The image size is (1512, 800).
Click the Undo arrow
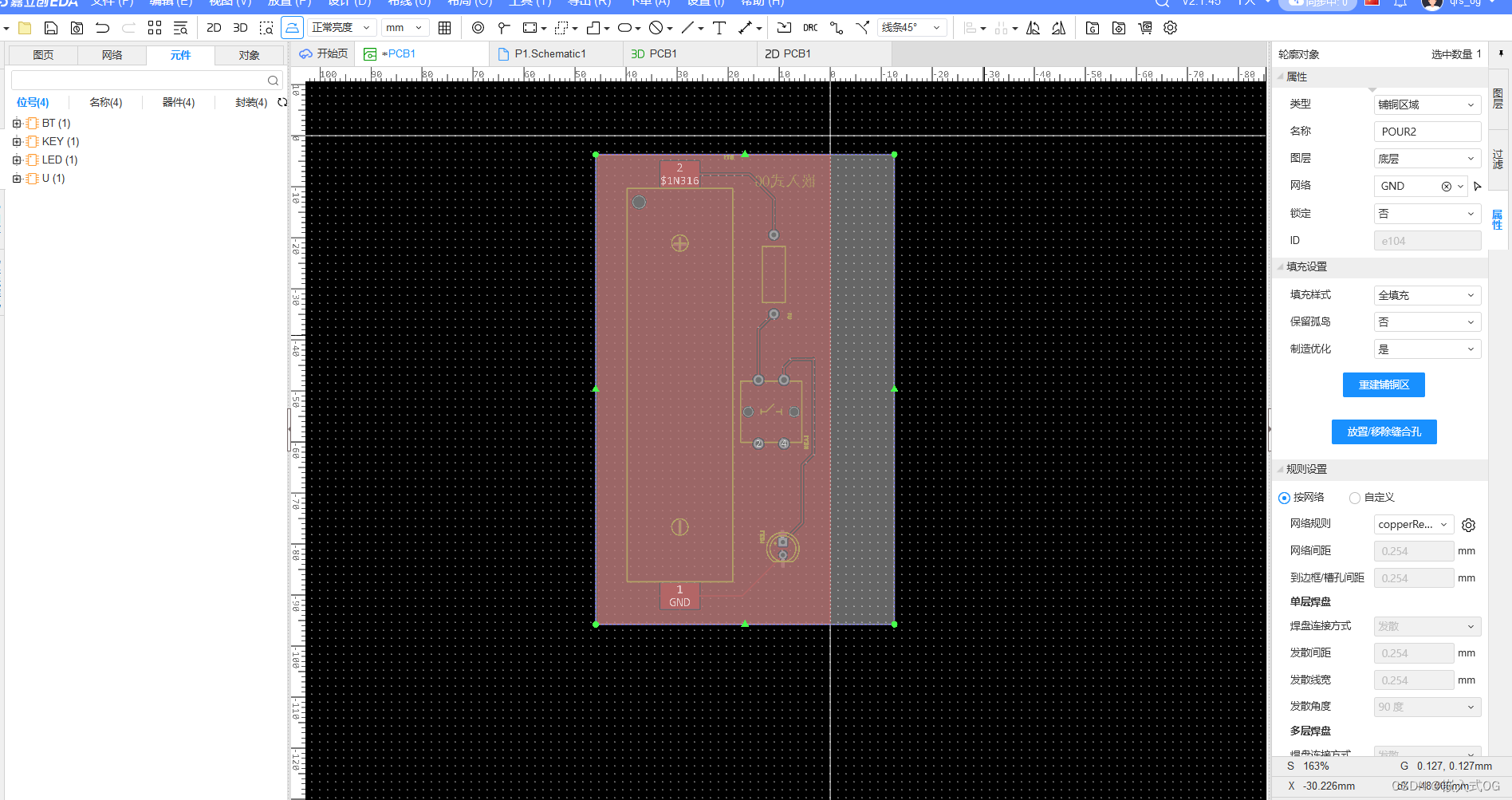102,28
